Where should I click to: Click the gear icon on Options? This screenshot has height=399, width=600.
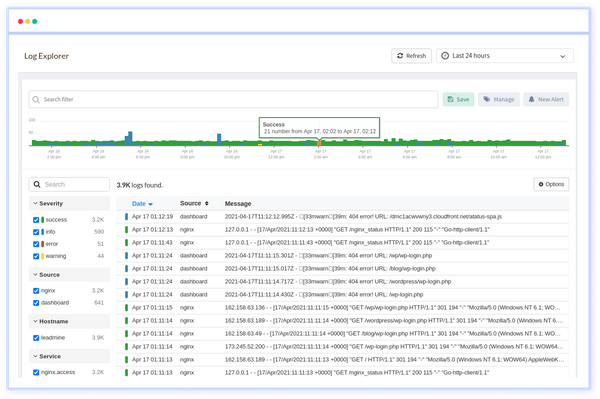pyautogui.click(x=541, y=184)
